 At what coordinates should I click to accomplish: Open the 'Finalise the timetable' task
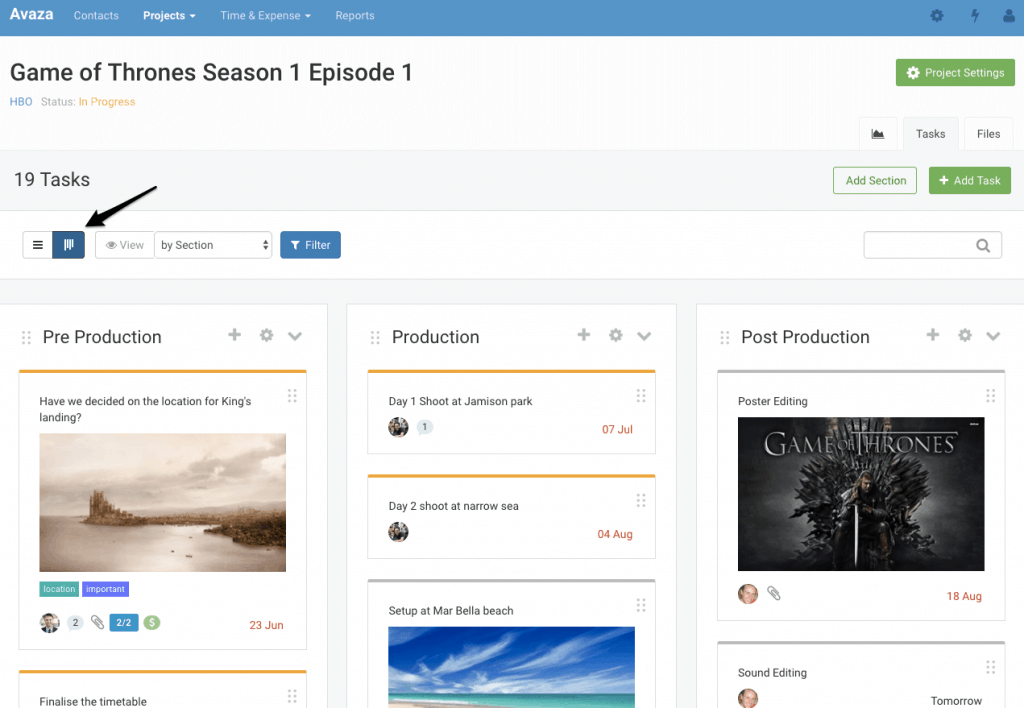pos(93,701)
